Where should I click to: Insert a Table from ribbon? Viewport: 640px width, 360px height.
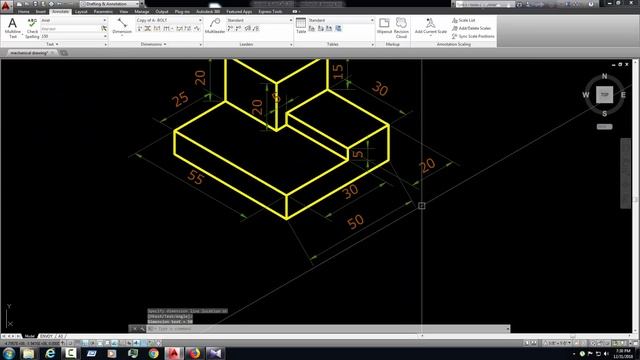click(301, 26)
